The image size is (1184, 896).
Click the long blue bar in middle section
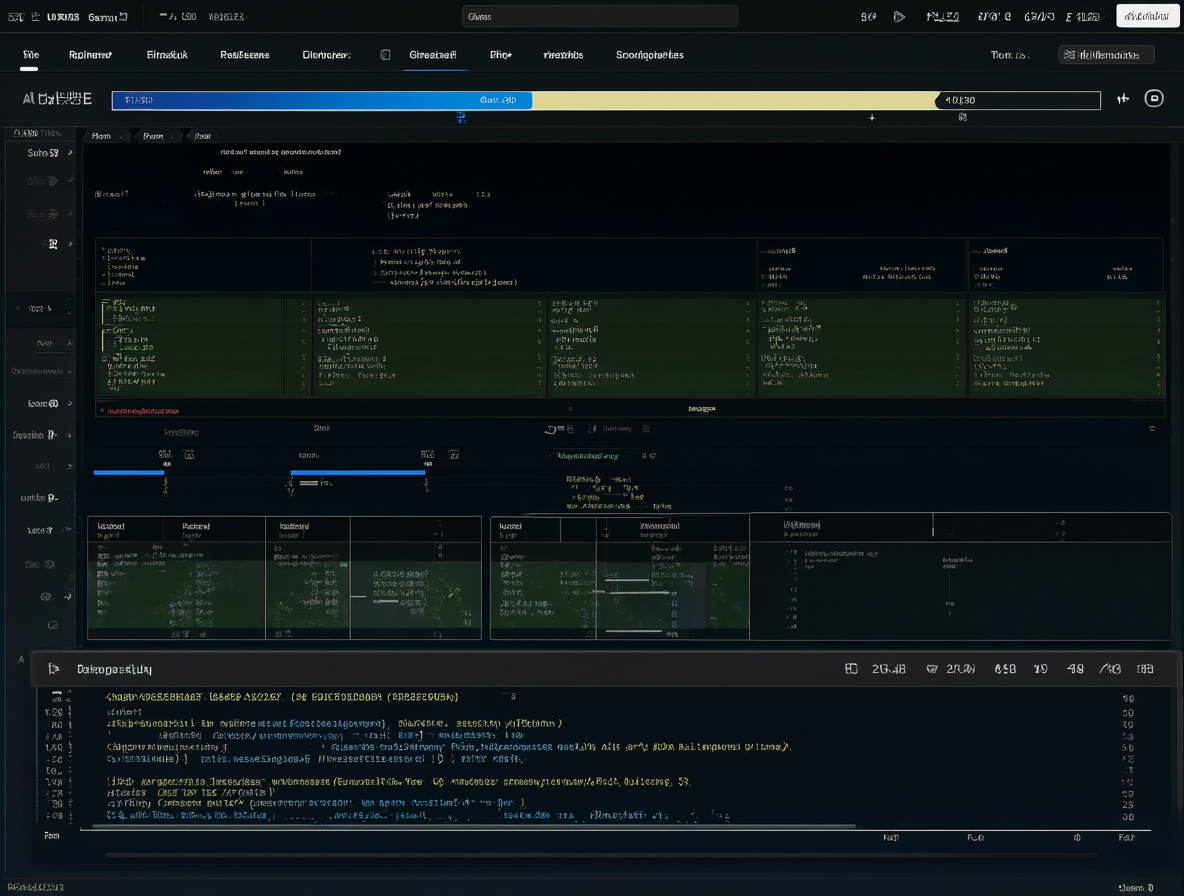point(358,473)
